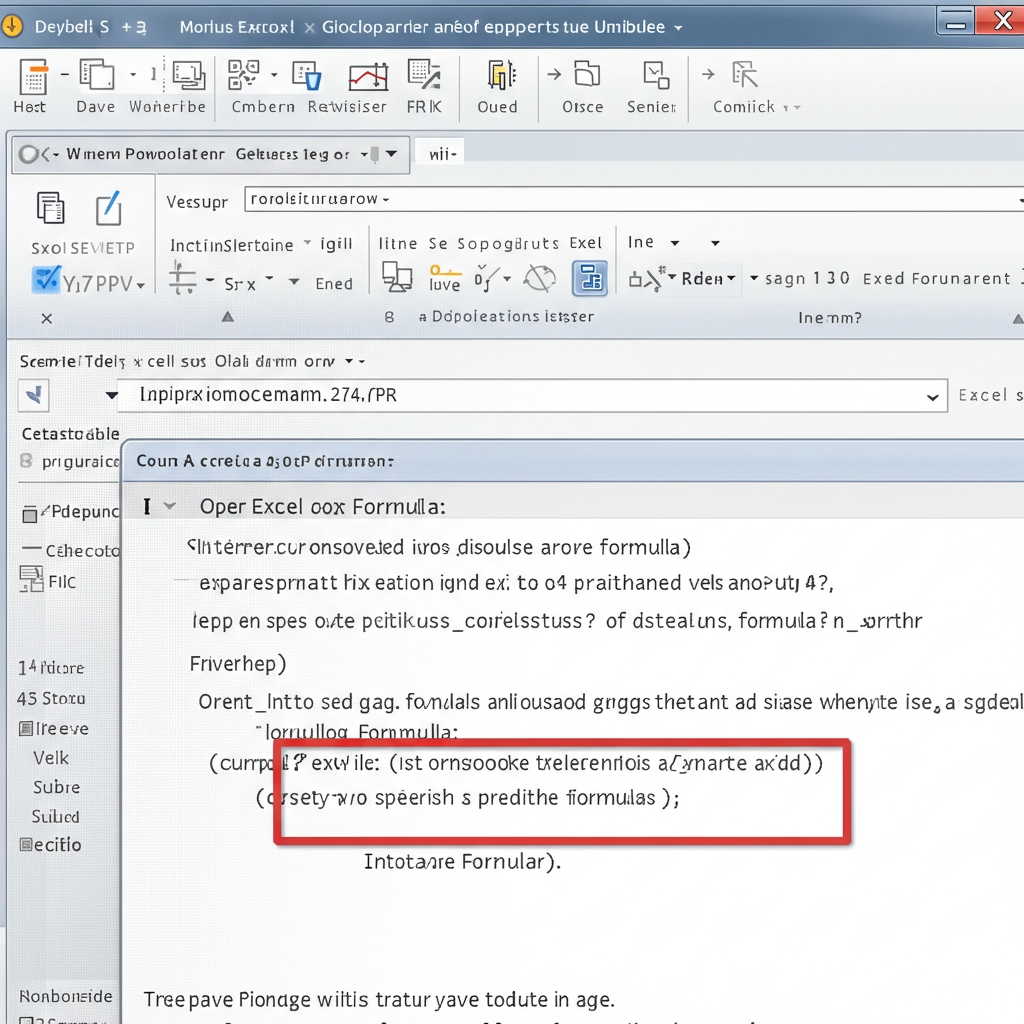
Task: Toggle the priguraice checkbox item
Action: pos(26,461)
